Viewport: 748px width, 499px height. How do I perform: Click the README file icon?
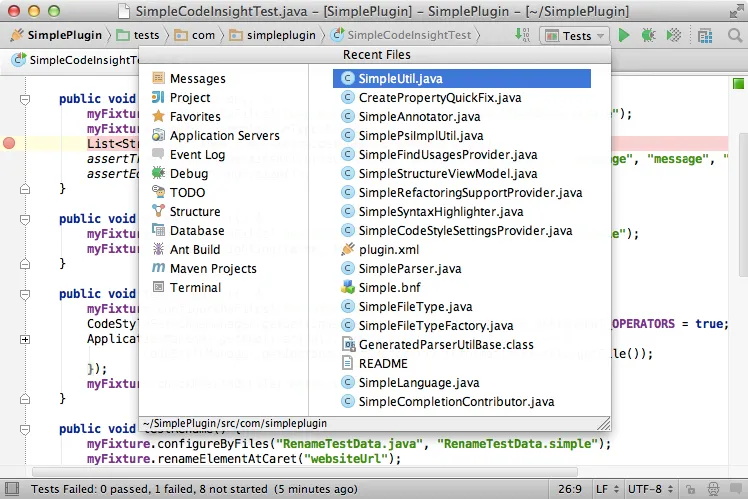[348, 364]
